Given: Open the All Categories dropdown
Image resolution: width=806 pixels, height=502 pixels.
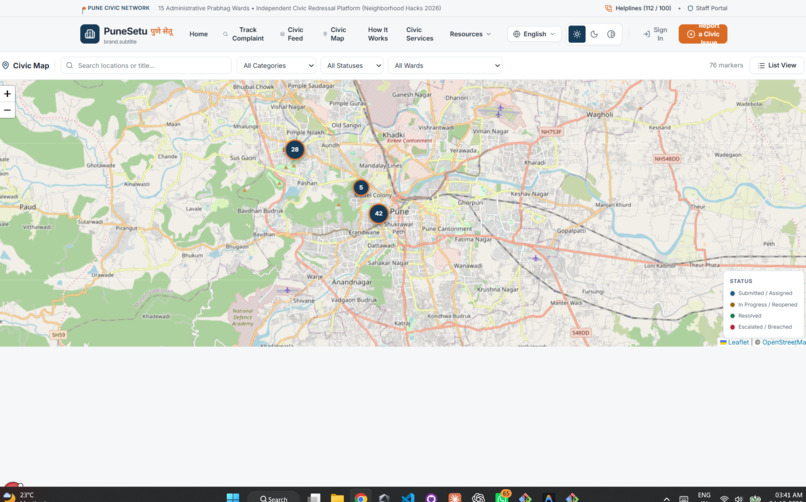Looking at the screenshot, I should pos(277,65).
